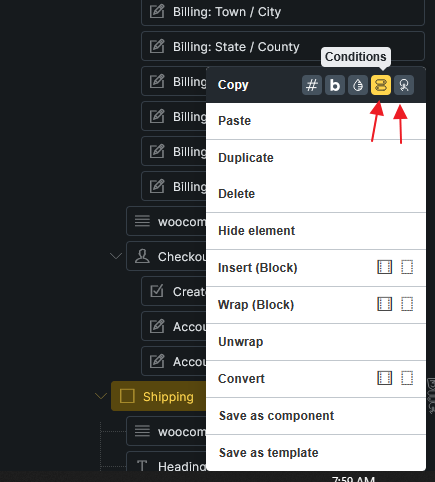Viewport: 435px width, 482px height.
Task: Select Delete from the context menu
Action: [x=236, y=194]
